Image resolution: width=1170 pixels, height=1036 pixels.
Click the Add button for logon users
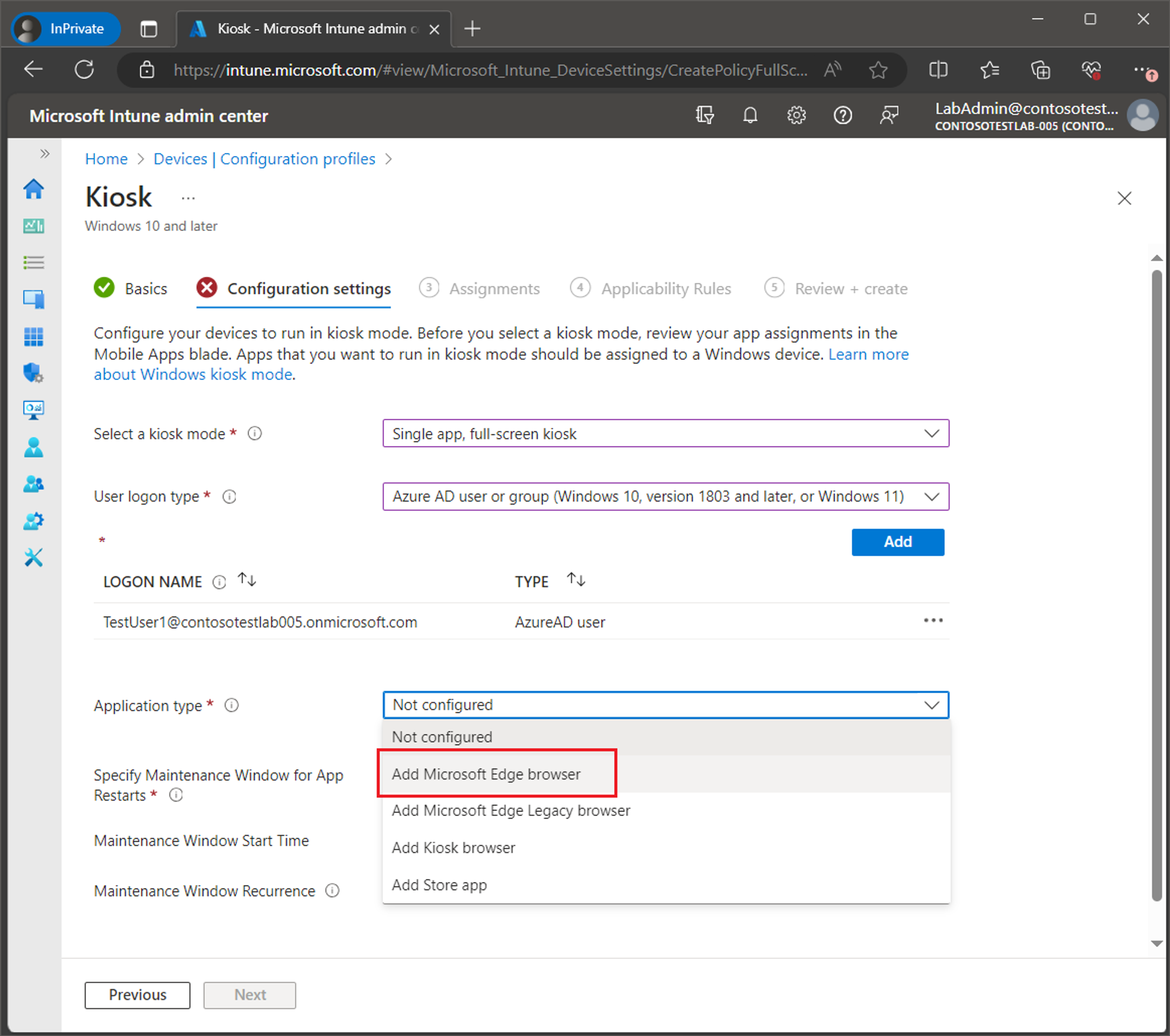(x=898, y=541)
